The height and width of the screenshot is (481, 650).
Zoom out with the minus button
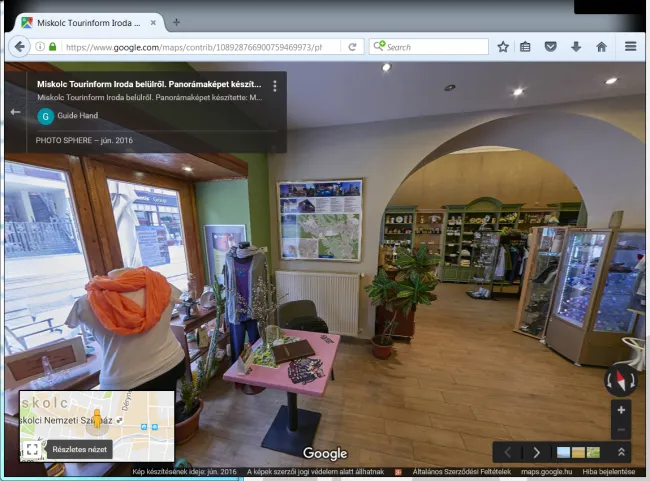coord(621,430)
